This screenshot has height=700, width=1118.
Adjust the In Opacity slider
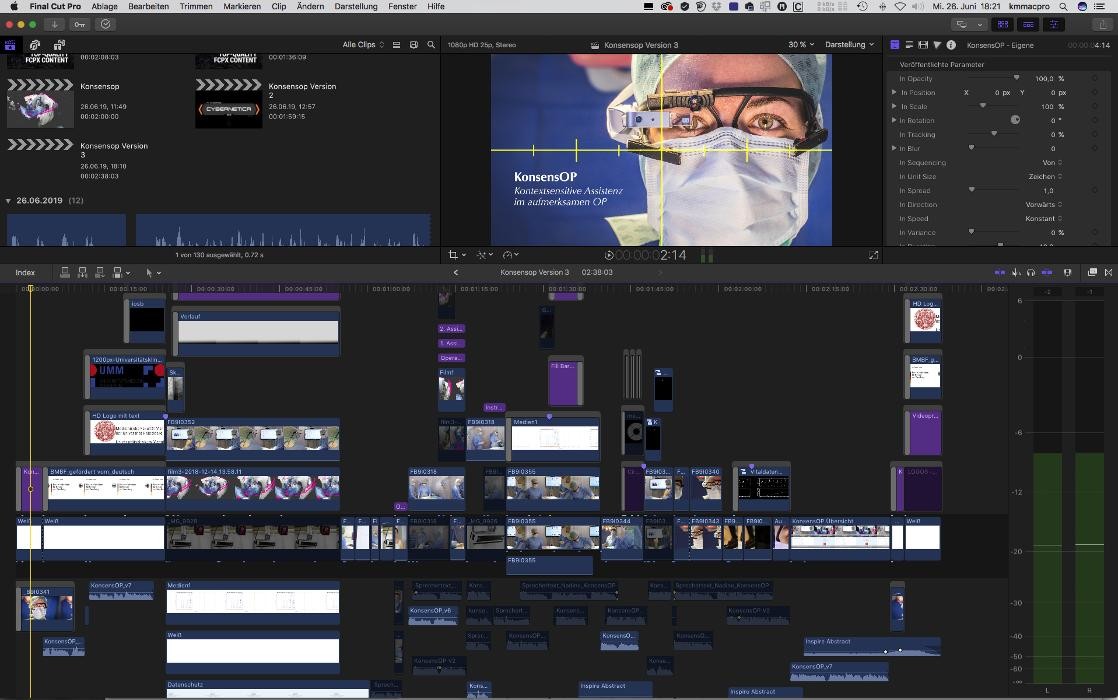point(1016,78)
